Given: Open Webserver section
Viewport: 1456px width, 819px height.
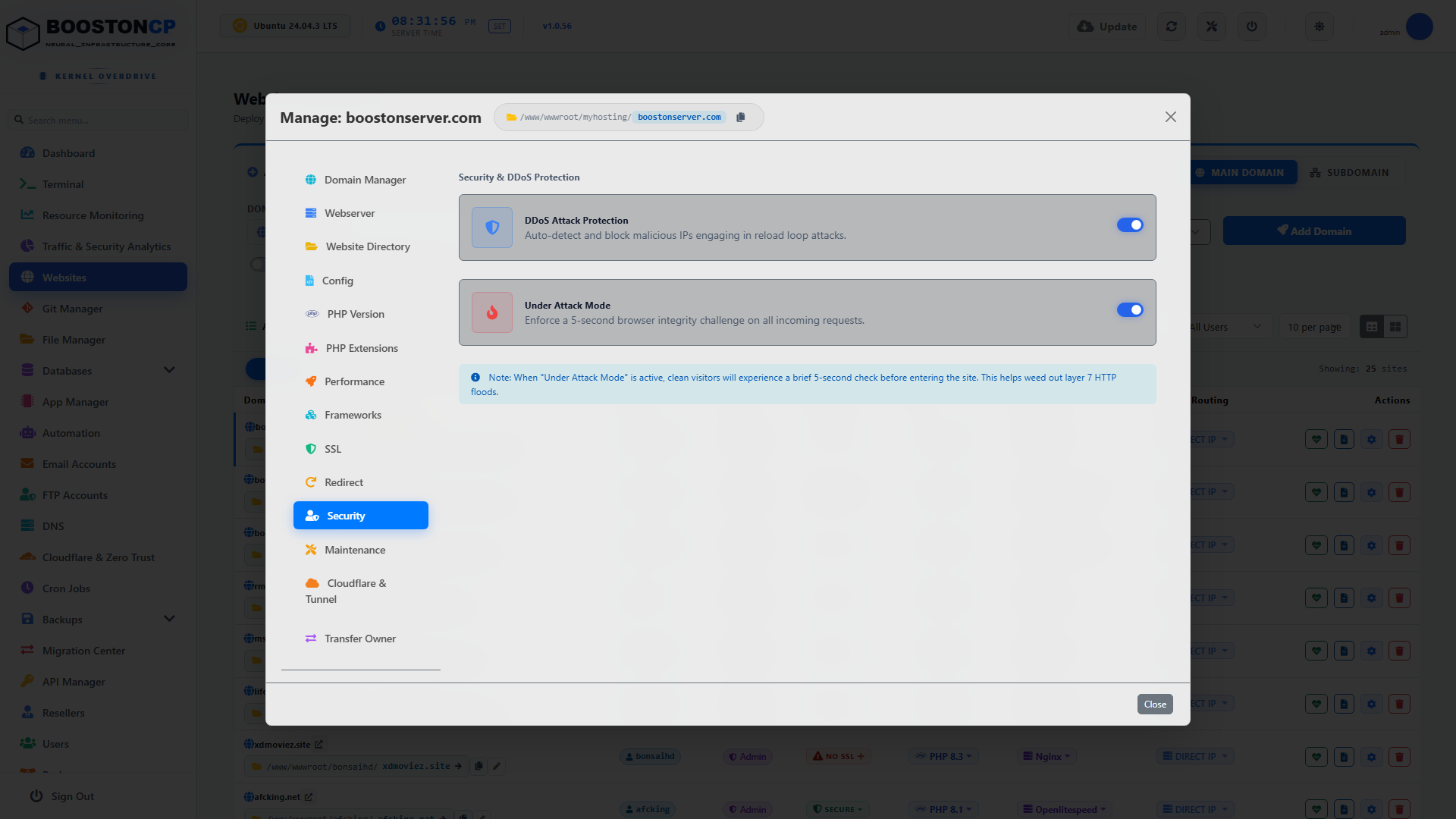Looking at the screenshot, I should pos(361,213).
